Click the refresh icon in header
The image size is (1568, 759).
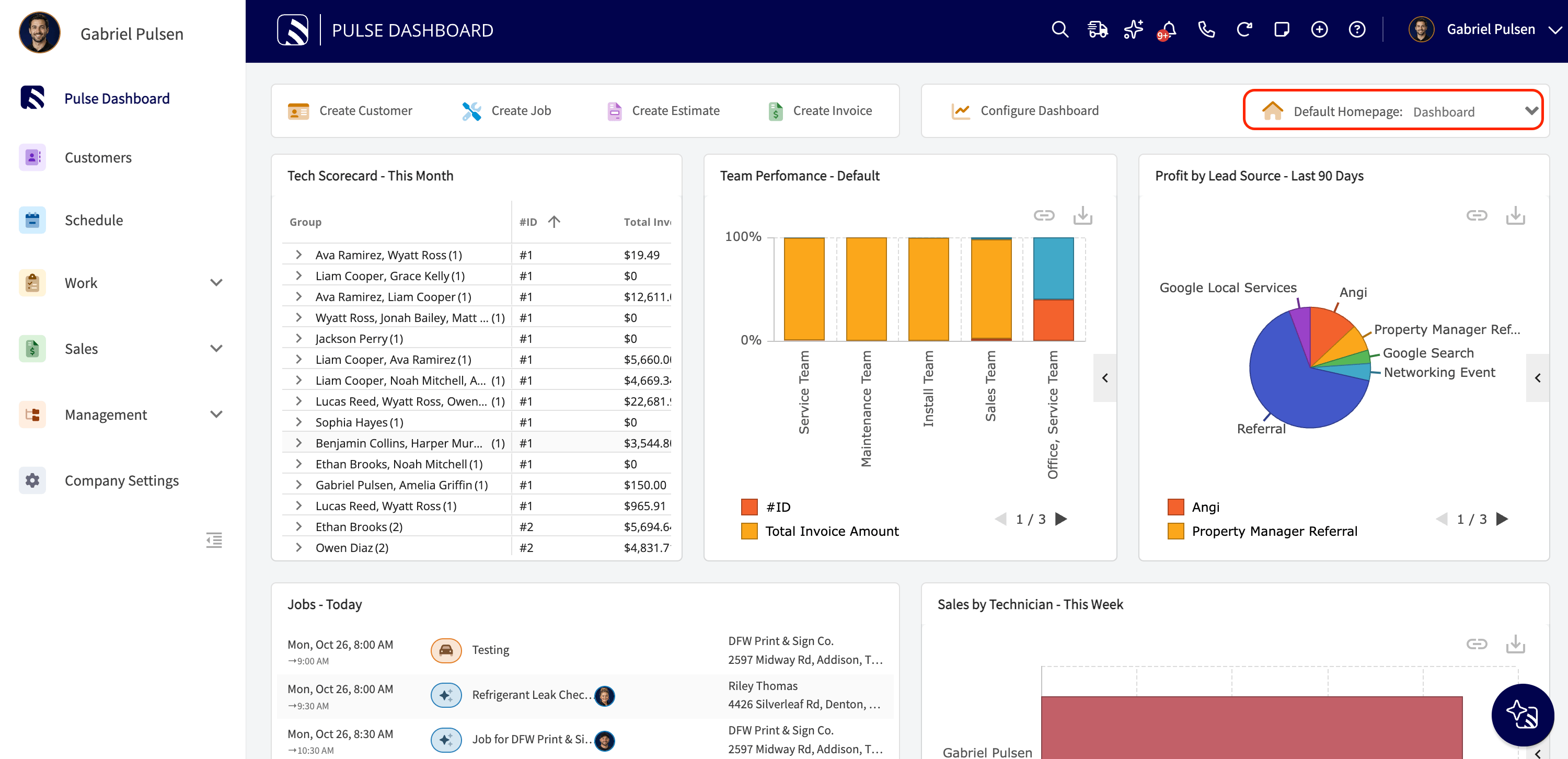point(1244,29)
